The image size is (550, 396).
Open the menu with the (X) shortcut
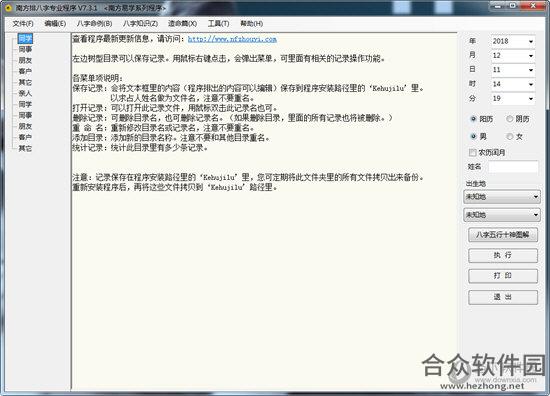[182, 24]
